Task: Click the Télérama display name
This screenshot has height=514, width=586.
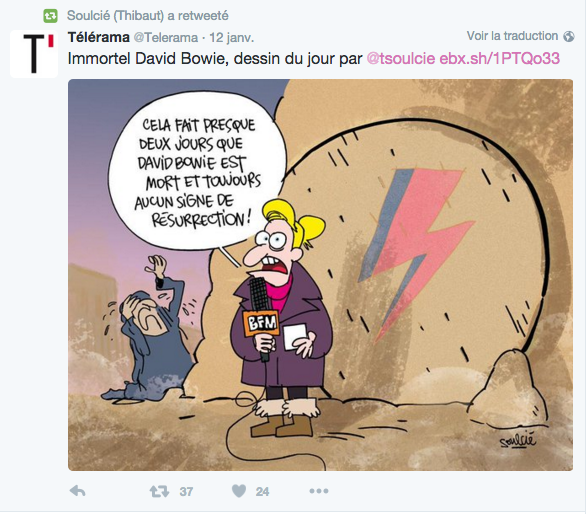Action: pyautogui.click(x=99, y=37)
